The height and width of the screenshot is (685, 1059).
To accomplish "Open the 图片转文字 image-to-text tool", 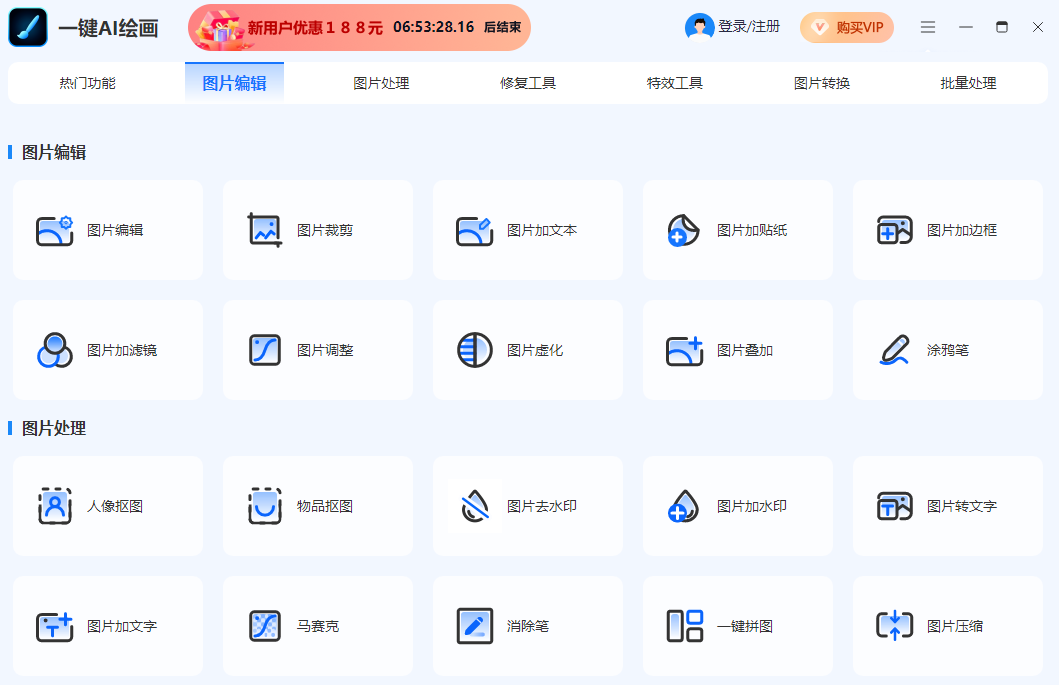I will pyautogui.click(x=947, y=505).
